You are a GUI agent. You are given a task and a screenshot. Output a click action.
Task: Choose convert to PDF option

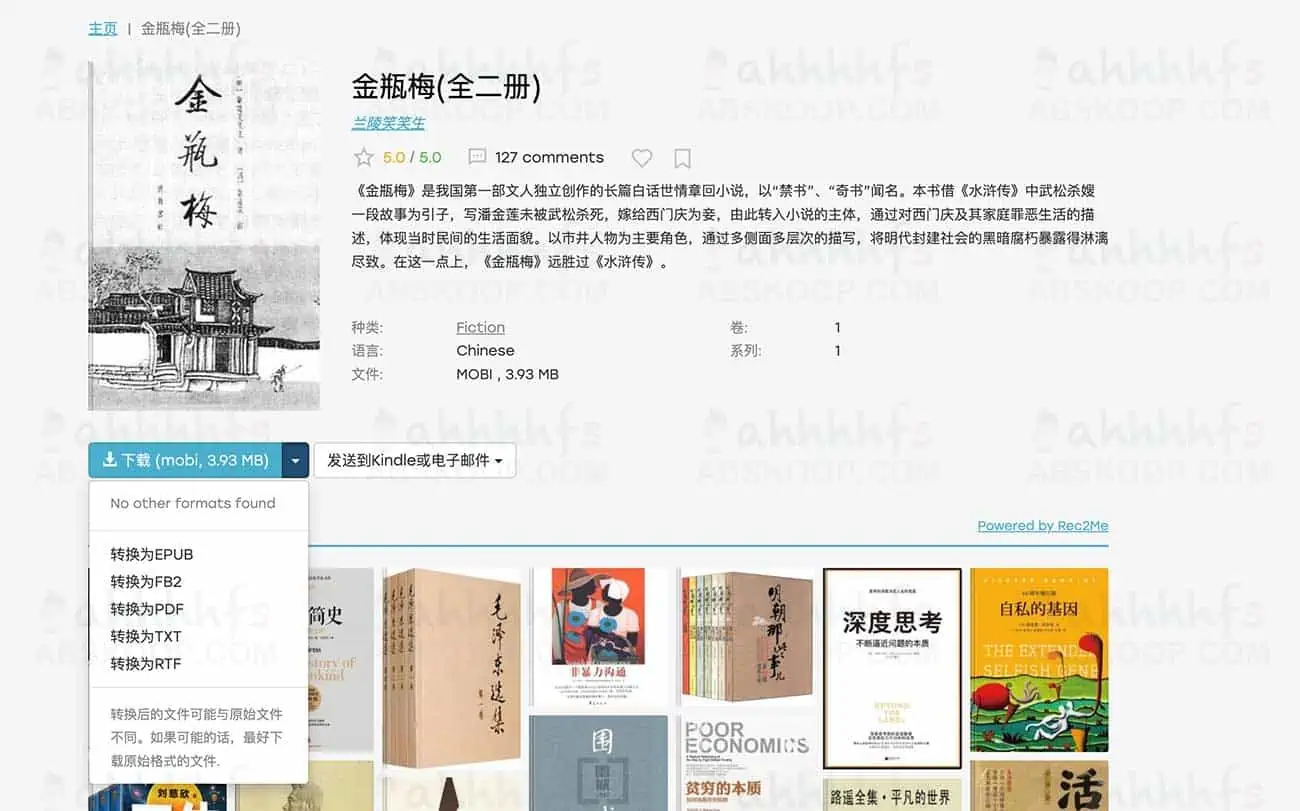coord(147,609)
